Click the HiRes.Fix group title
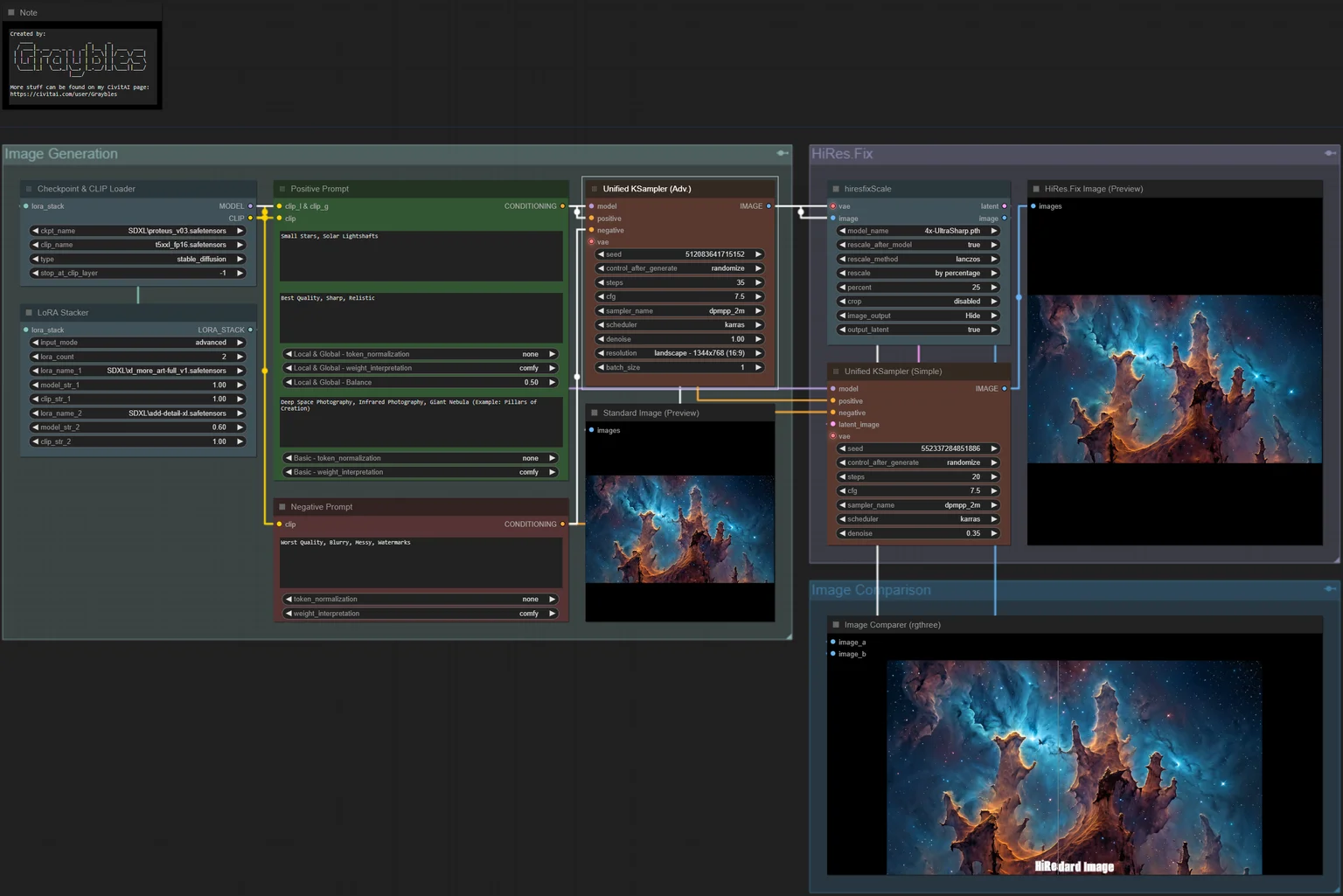Viewport: 1343px width, 896px height. tap(842, 154)
